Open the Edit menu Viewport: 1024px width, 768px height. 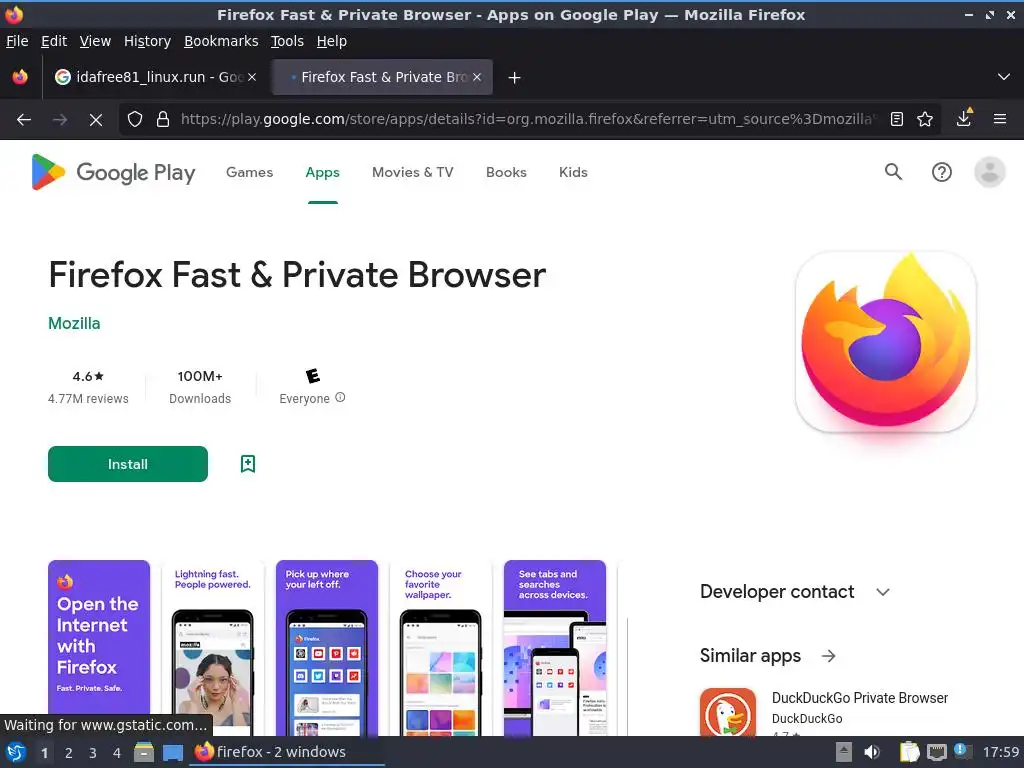pyautogui.click(x=54, y=41)
